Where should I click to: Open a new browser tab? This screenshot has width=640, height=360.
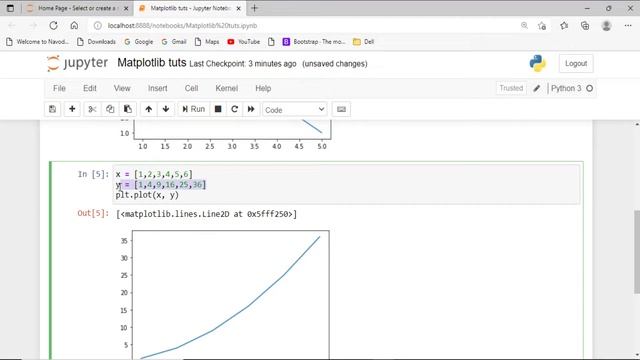point(254,8)
